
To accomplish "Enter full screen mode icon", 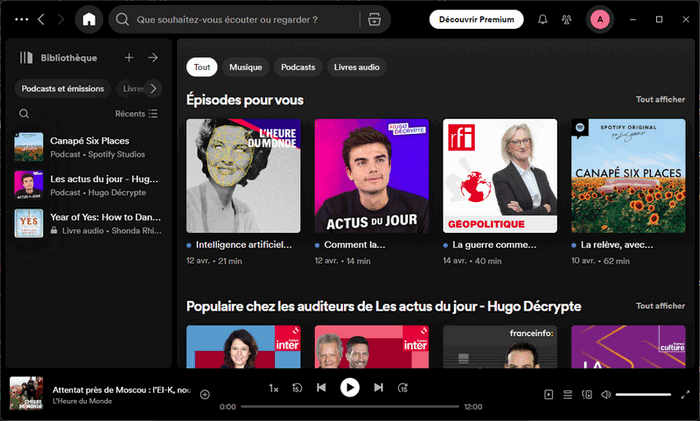I will pyautogui.click(x=685, y=395).
